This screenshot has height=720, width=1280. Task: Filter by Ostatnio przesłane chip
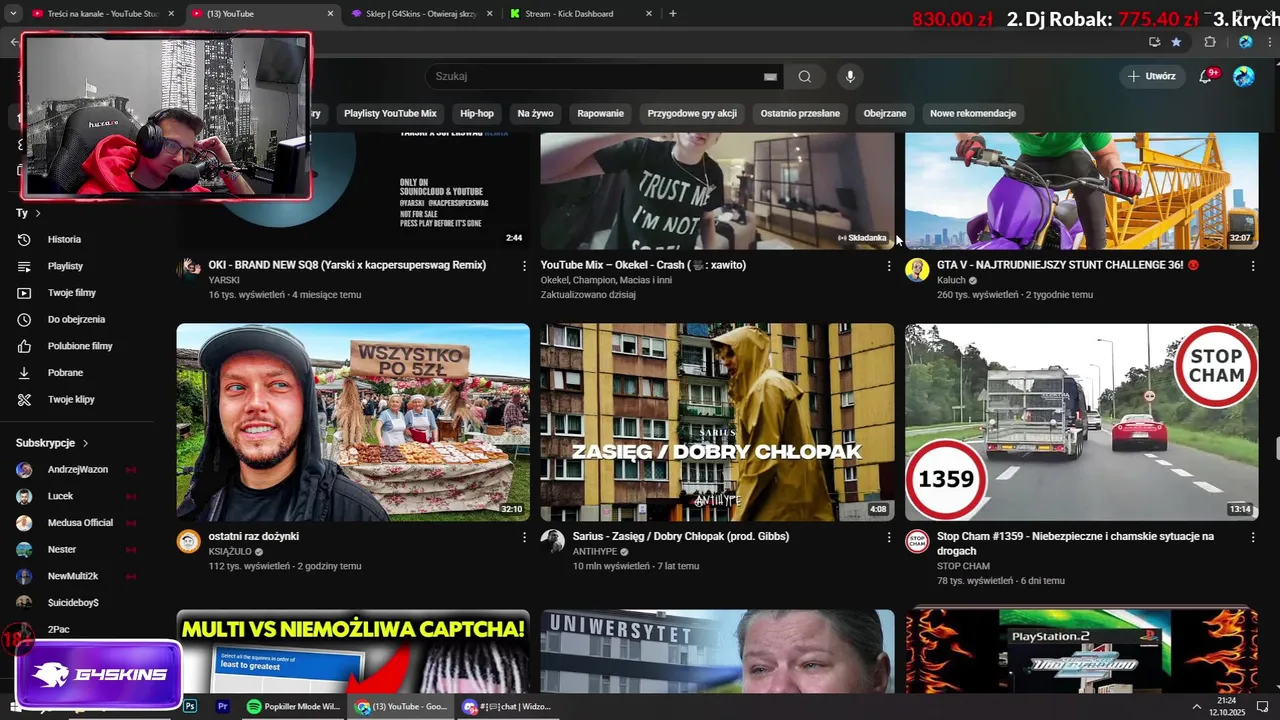800,113
